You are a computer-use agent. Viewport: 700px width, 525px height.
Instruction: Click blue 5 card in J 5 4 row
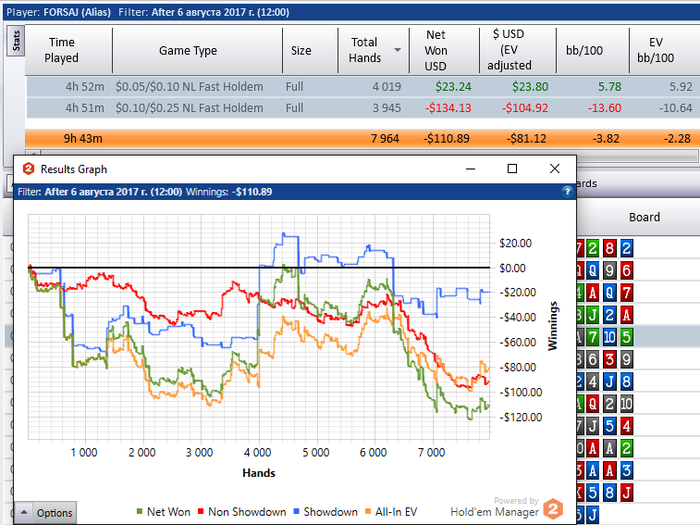[609, 426]
